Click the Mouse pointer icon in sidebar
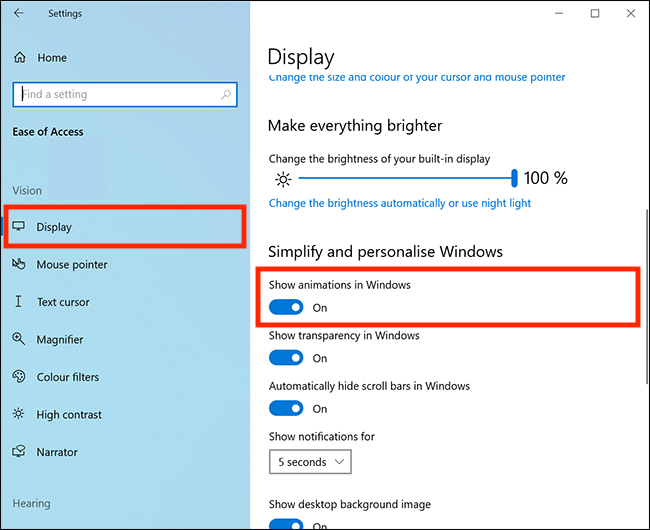Screen dimensions: 650x530 pos(19,264)
